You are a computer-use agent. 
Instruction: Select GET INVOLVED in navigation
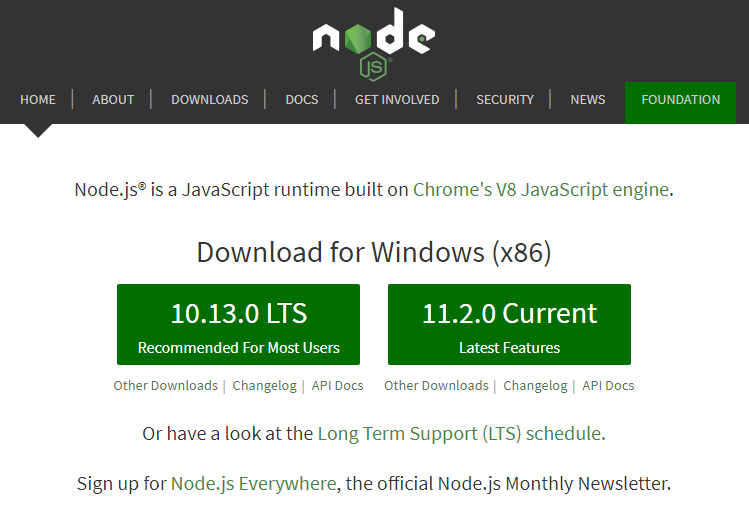397,99
